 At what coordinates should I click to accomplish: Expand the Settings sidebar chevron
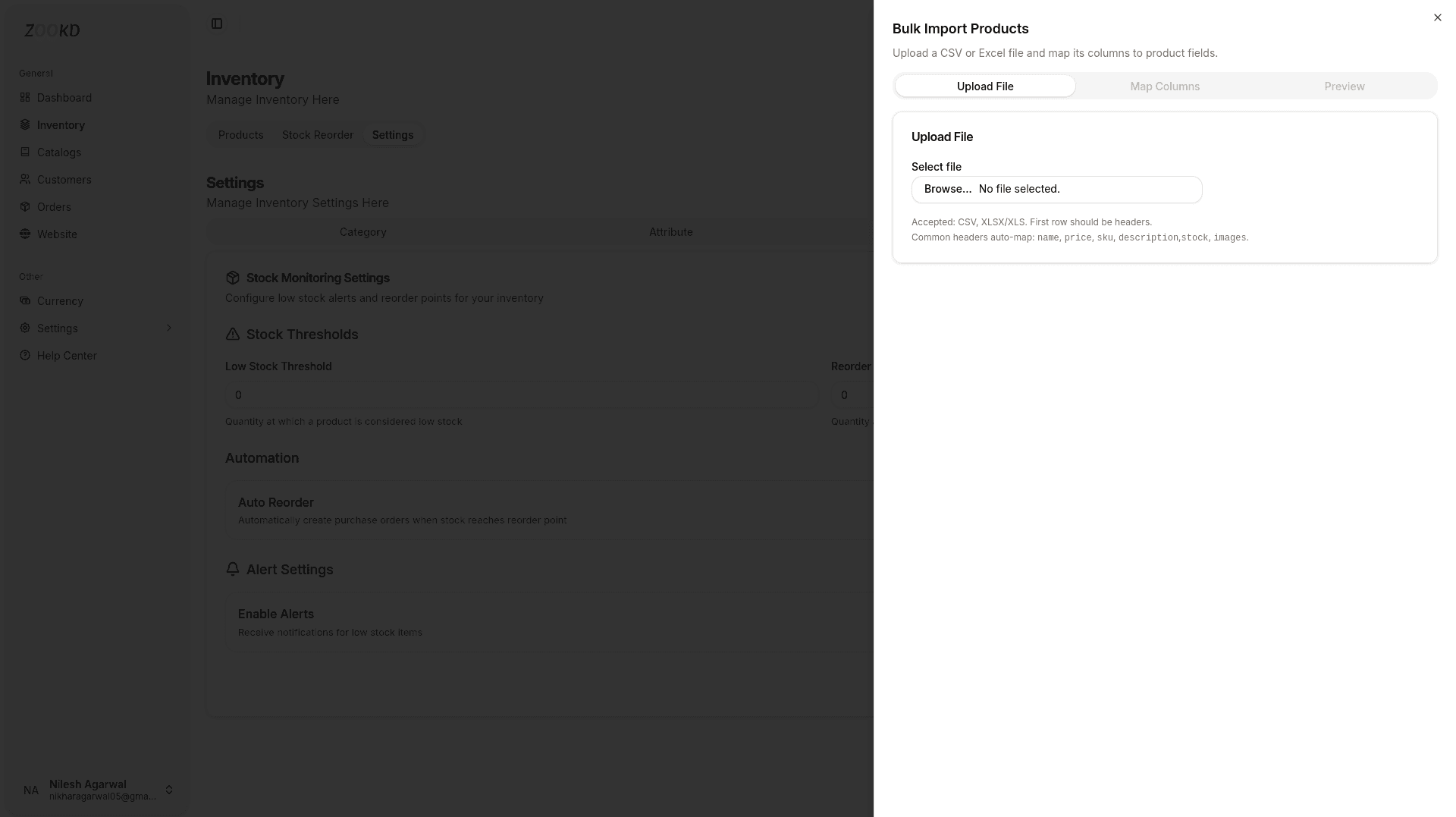[169, 328]
